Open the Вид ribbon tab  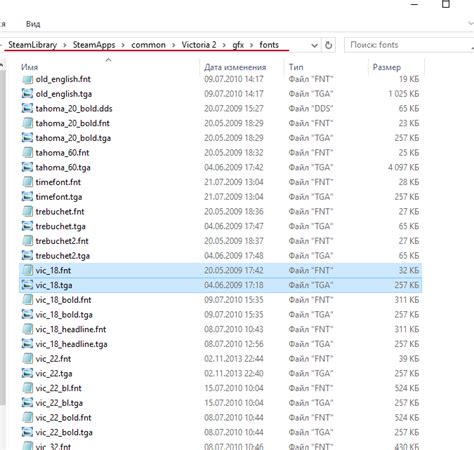pos(33,24)
